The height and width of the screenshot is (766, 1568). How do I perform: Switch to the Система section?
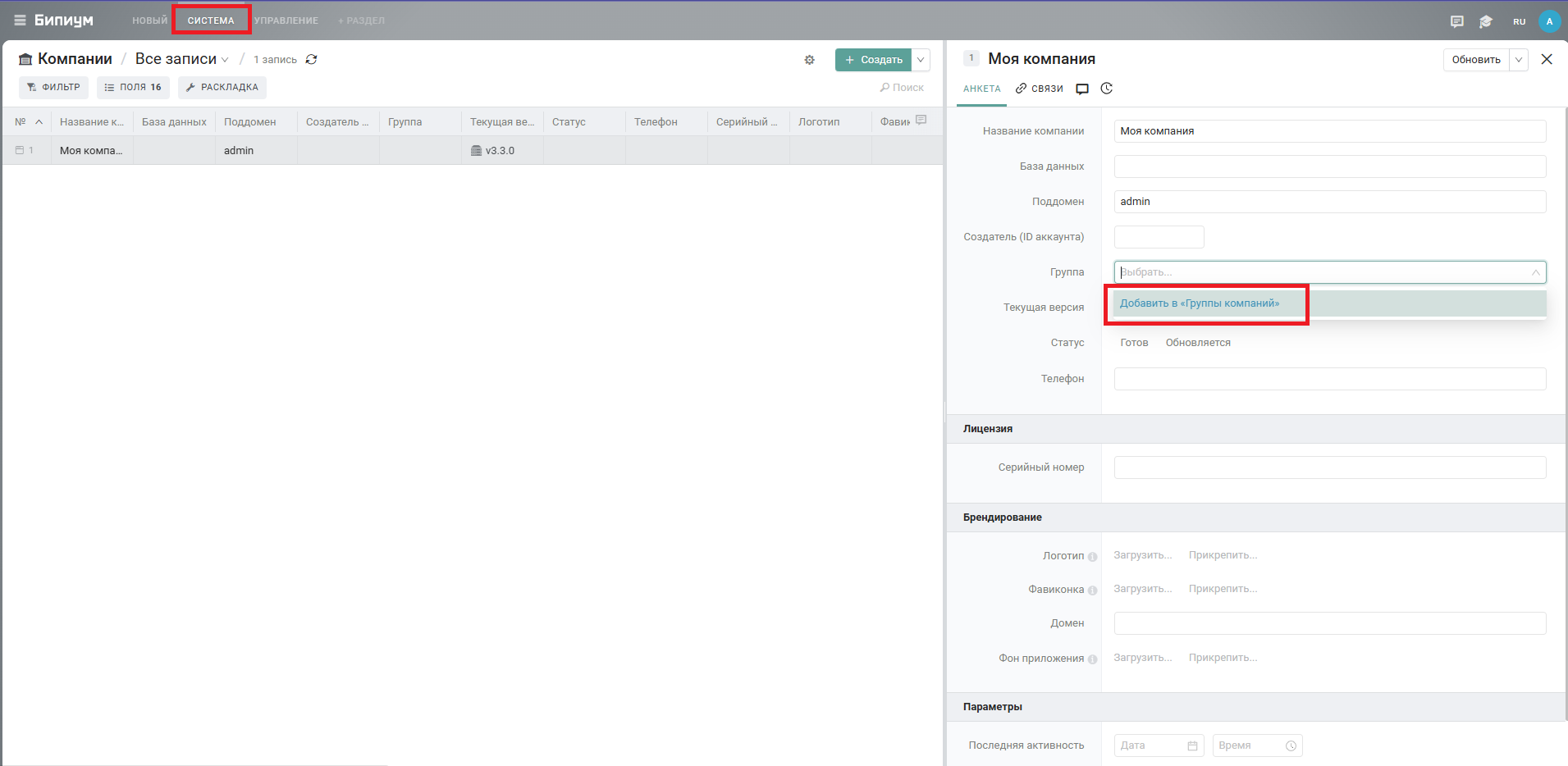[211, 21]
